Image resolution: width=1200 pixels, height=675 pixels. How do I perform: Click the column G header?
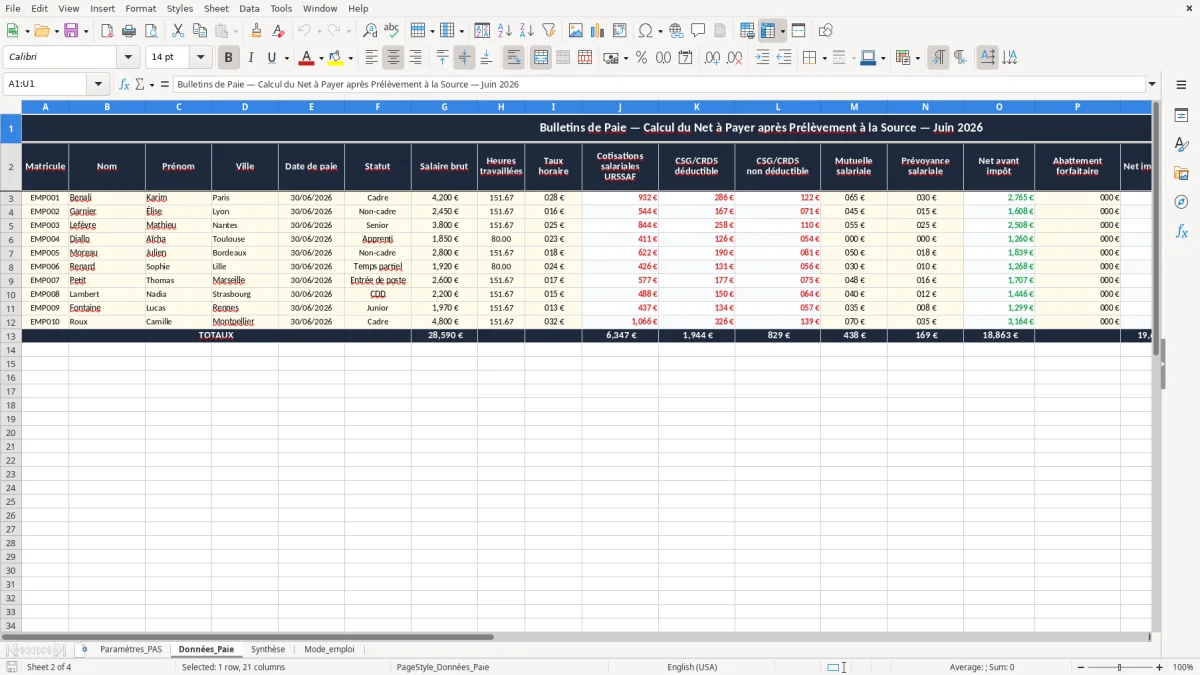point(444,106)
